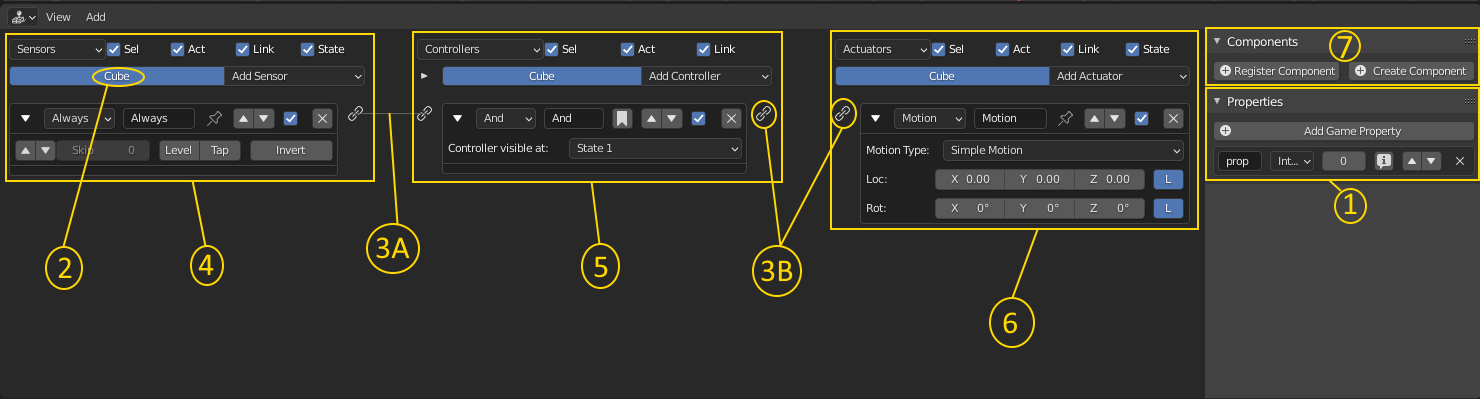Click info icon on prop game property

click(x=1385, y=161)
